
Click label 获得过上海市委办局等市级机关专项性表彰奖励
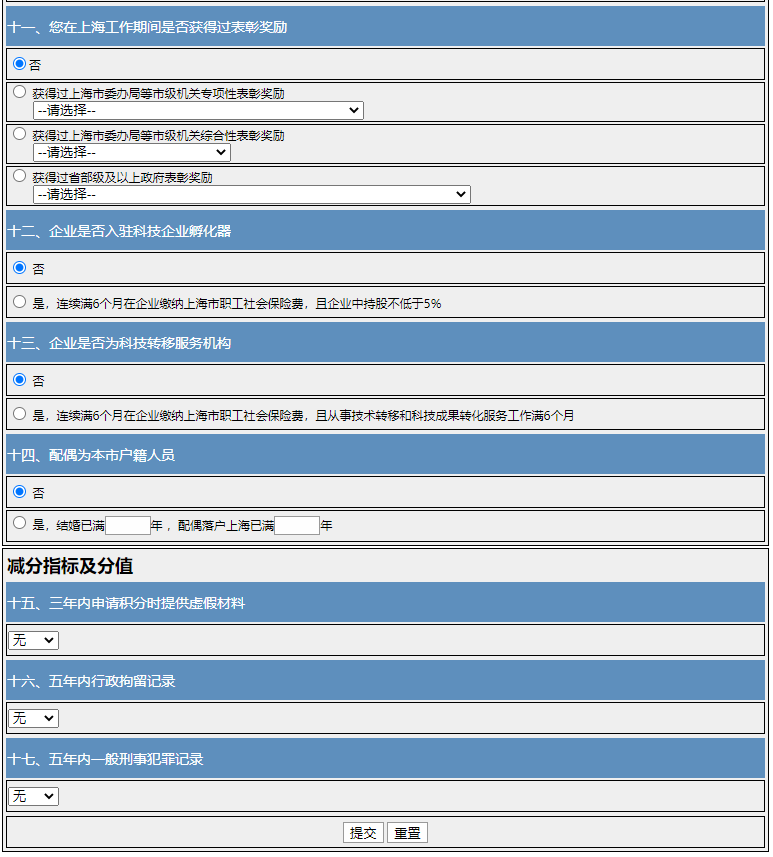point(159,93)
